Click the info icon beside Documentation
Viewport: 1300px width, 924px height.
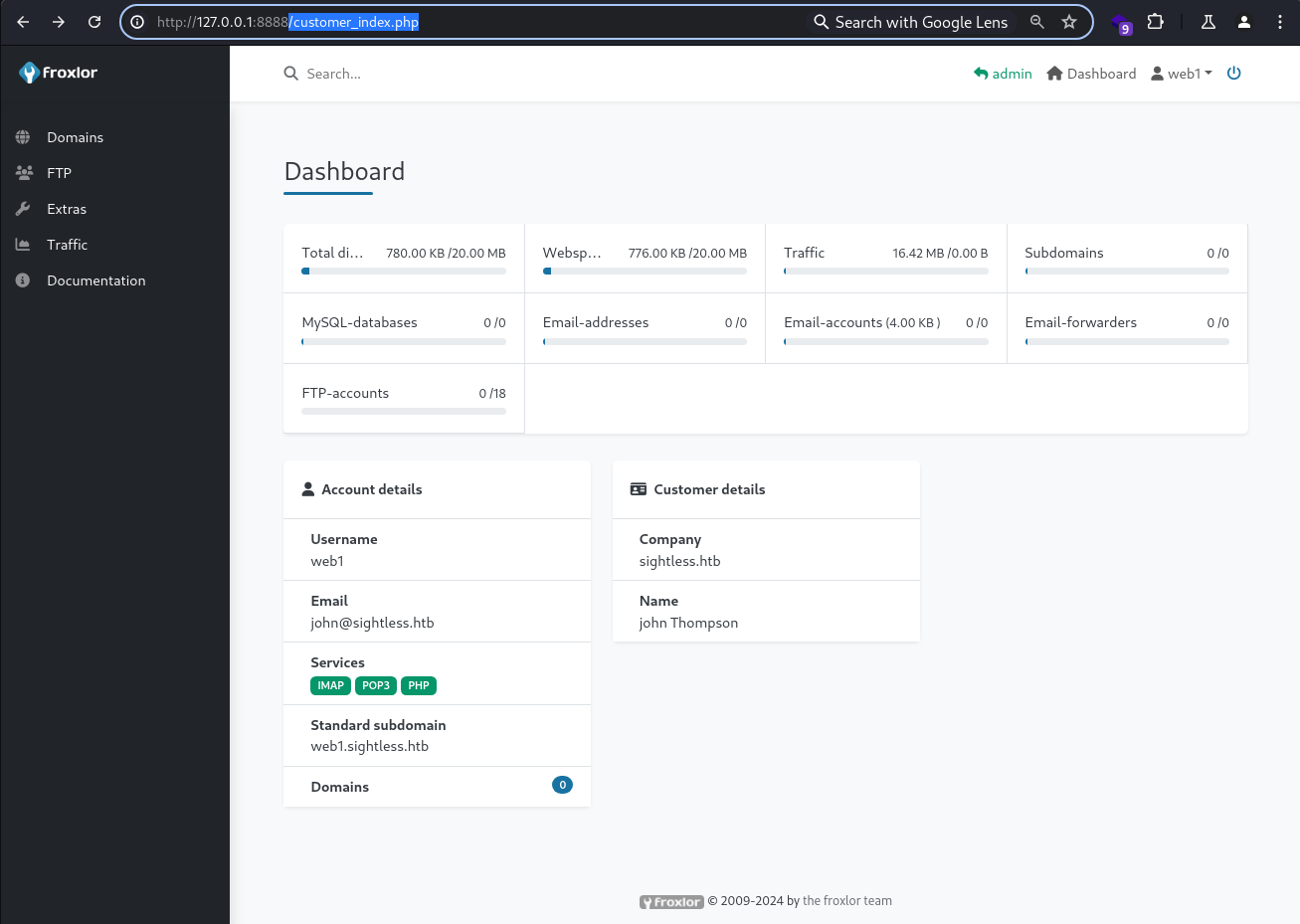(23, 280)
